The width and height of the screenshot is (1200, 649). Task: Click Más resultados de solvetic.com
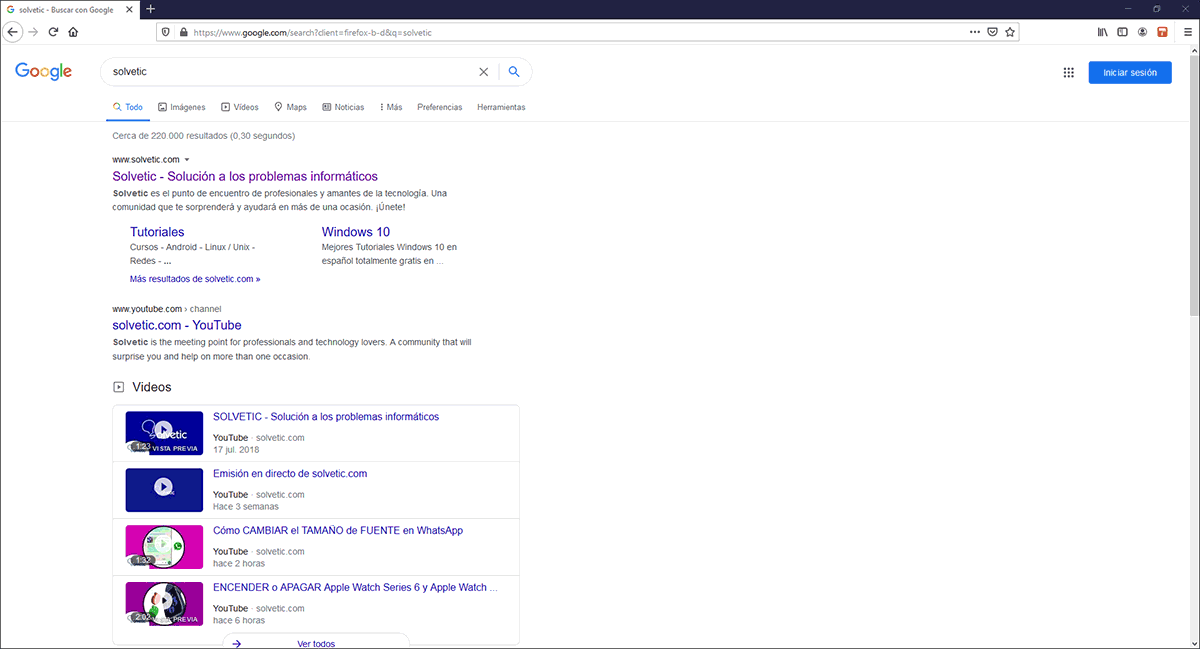coord(195,279)
